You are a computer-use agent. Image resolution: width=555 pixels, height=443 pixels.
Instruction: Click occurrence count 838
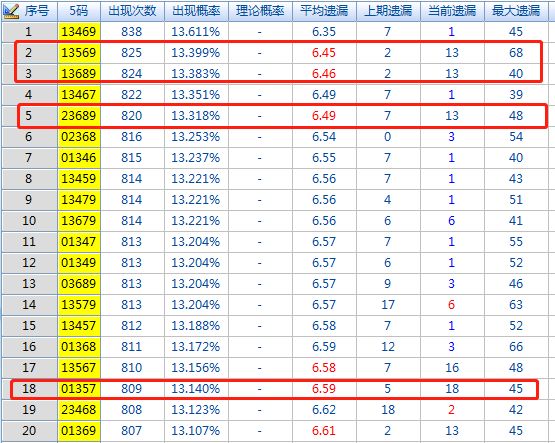132,32
